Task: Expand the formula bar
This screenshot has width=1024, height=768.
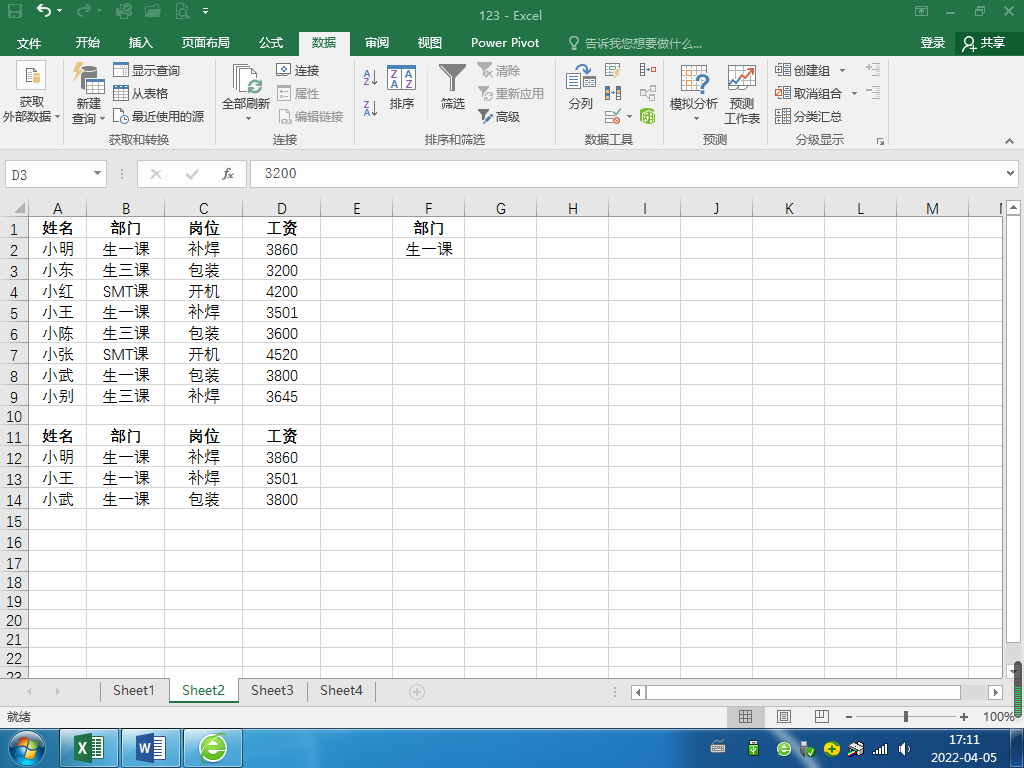Action: (1010, 174)
